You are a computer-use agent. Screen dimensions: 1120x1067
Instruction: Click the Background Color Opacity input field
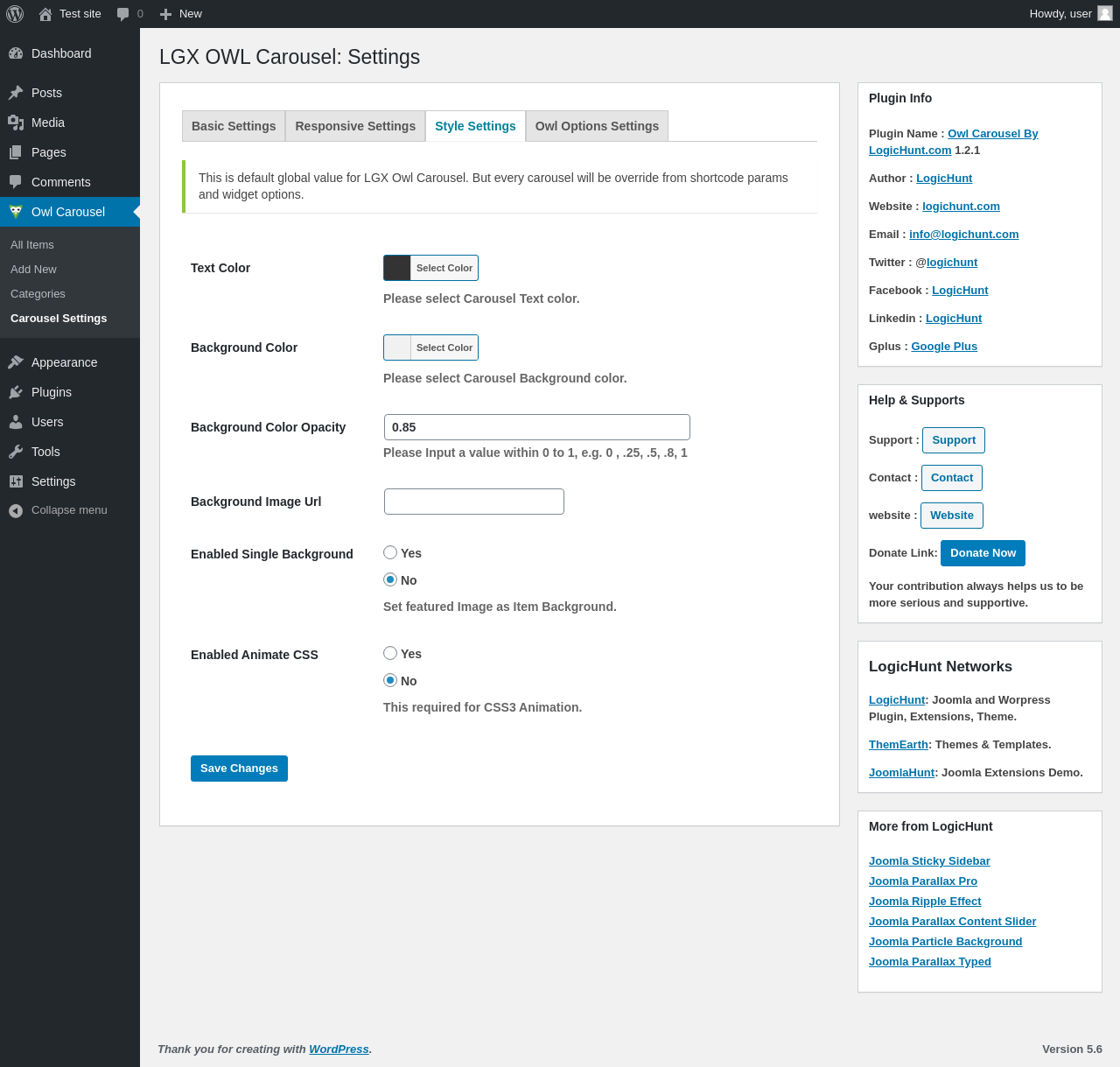coord(537,427)
